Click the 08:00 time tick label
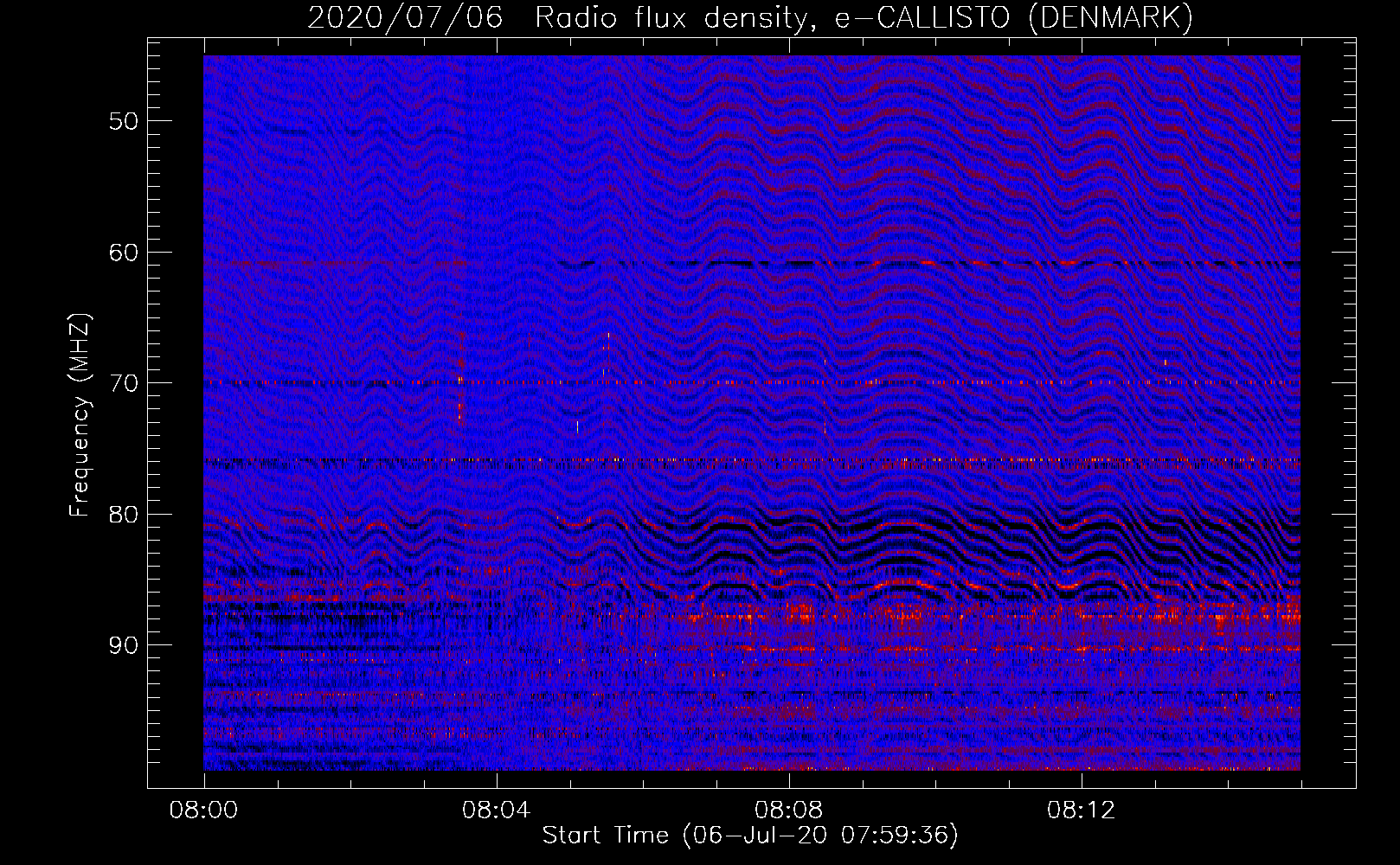Viewport: 1400px width, 865px height. point(204,811)
